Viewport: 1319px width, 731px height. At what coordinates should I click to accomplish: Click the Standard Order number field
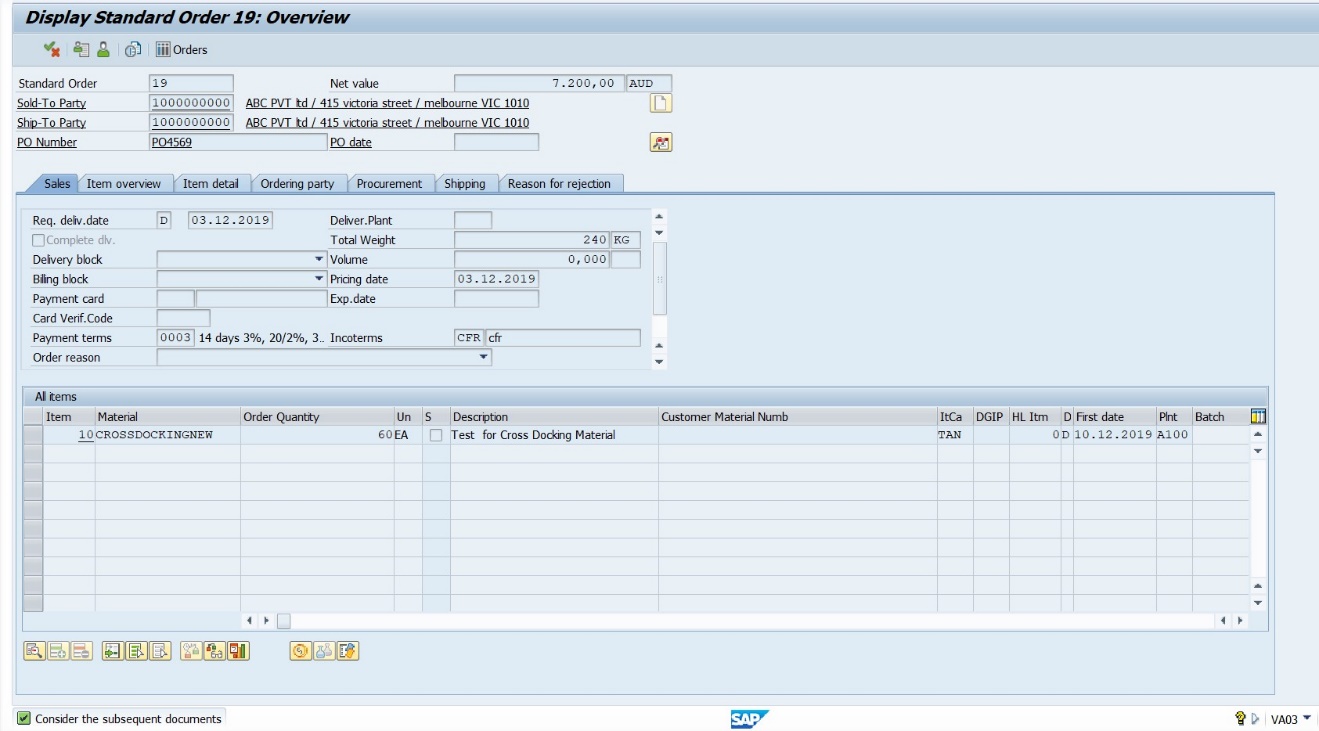pyautogui.click(x=191, y=83)
